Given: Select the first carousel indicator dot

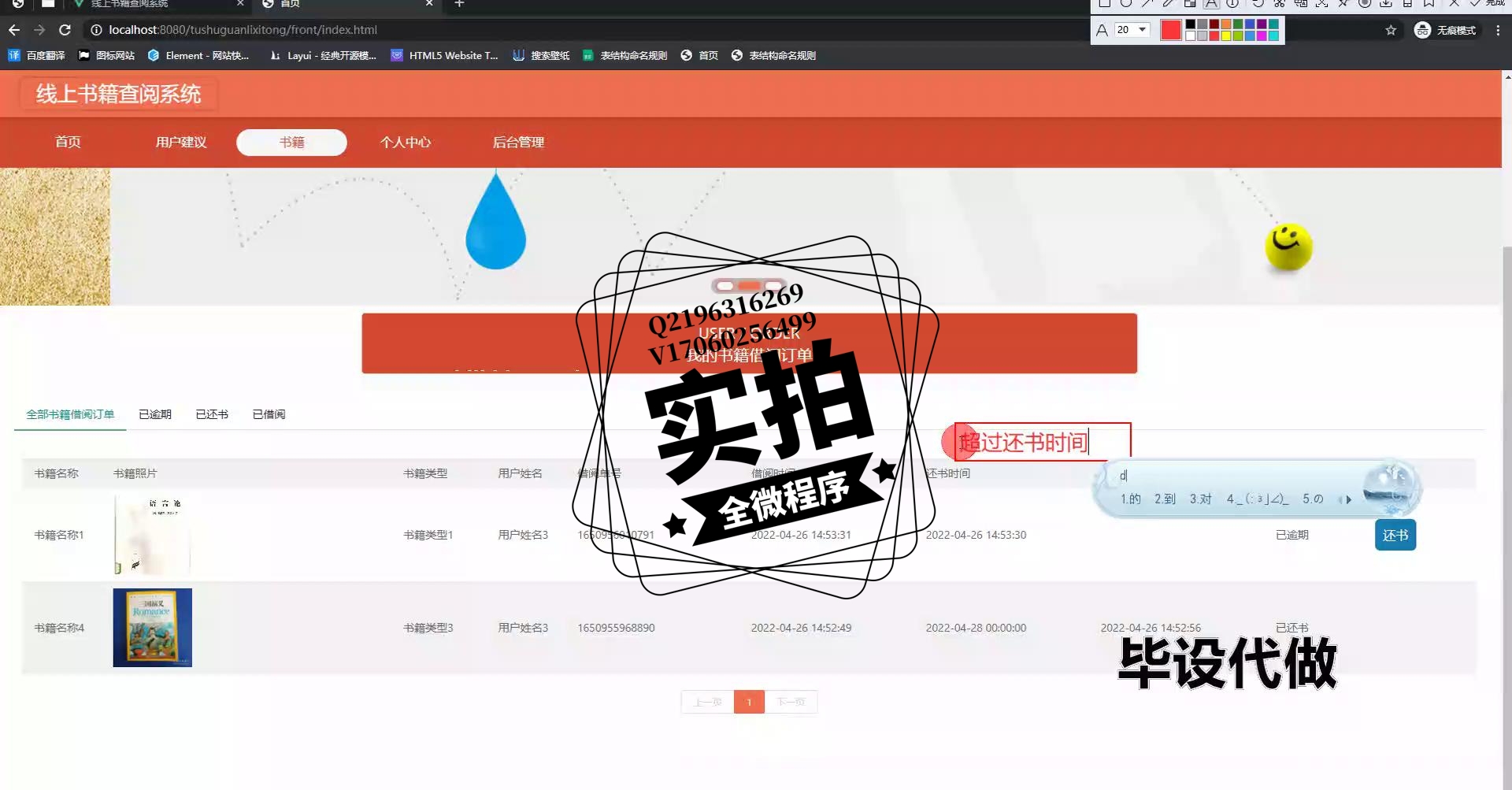Looking at the screenshot, I should tap(725, 286).
